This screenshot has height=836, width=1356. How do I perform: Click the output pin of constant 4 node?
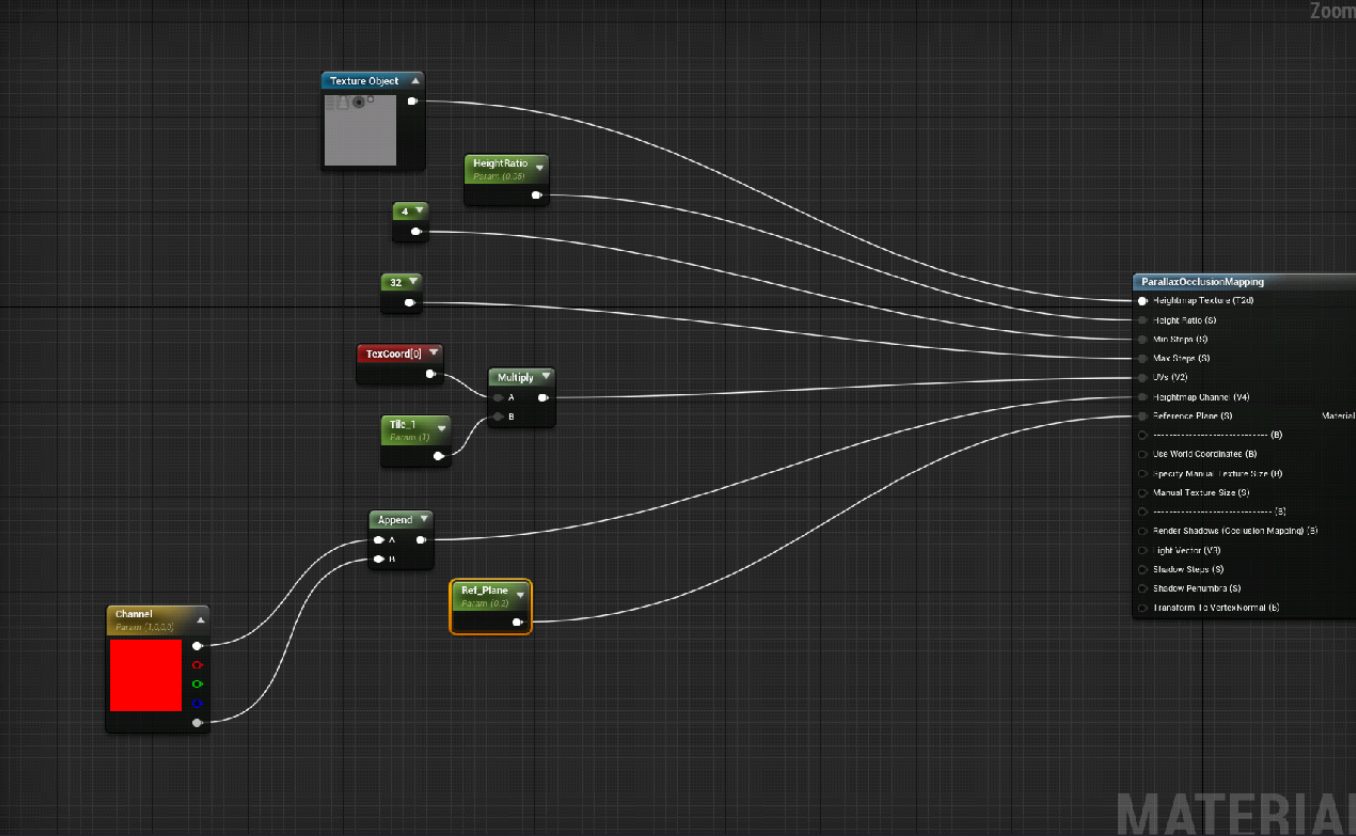point(415,232)
